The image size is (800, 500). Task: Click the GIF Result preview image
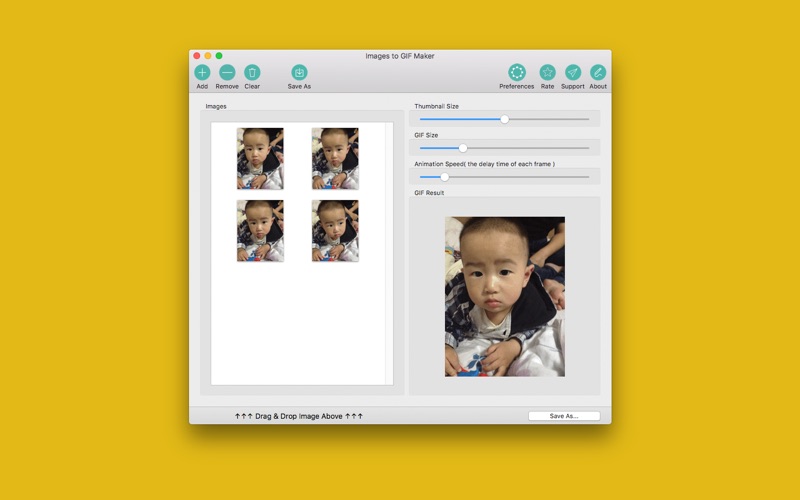[x=505, y=297]
